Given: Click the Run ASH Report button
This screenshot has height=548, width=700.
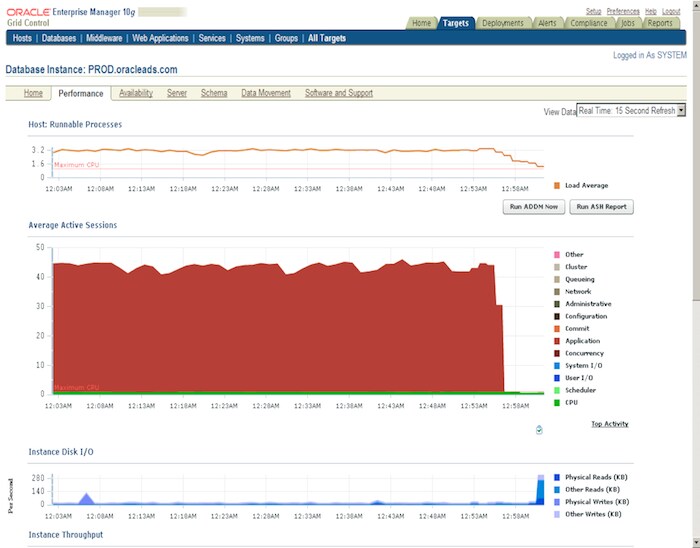Looking at the screenshot, I should click(601, 206).
